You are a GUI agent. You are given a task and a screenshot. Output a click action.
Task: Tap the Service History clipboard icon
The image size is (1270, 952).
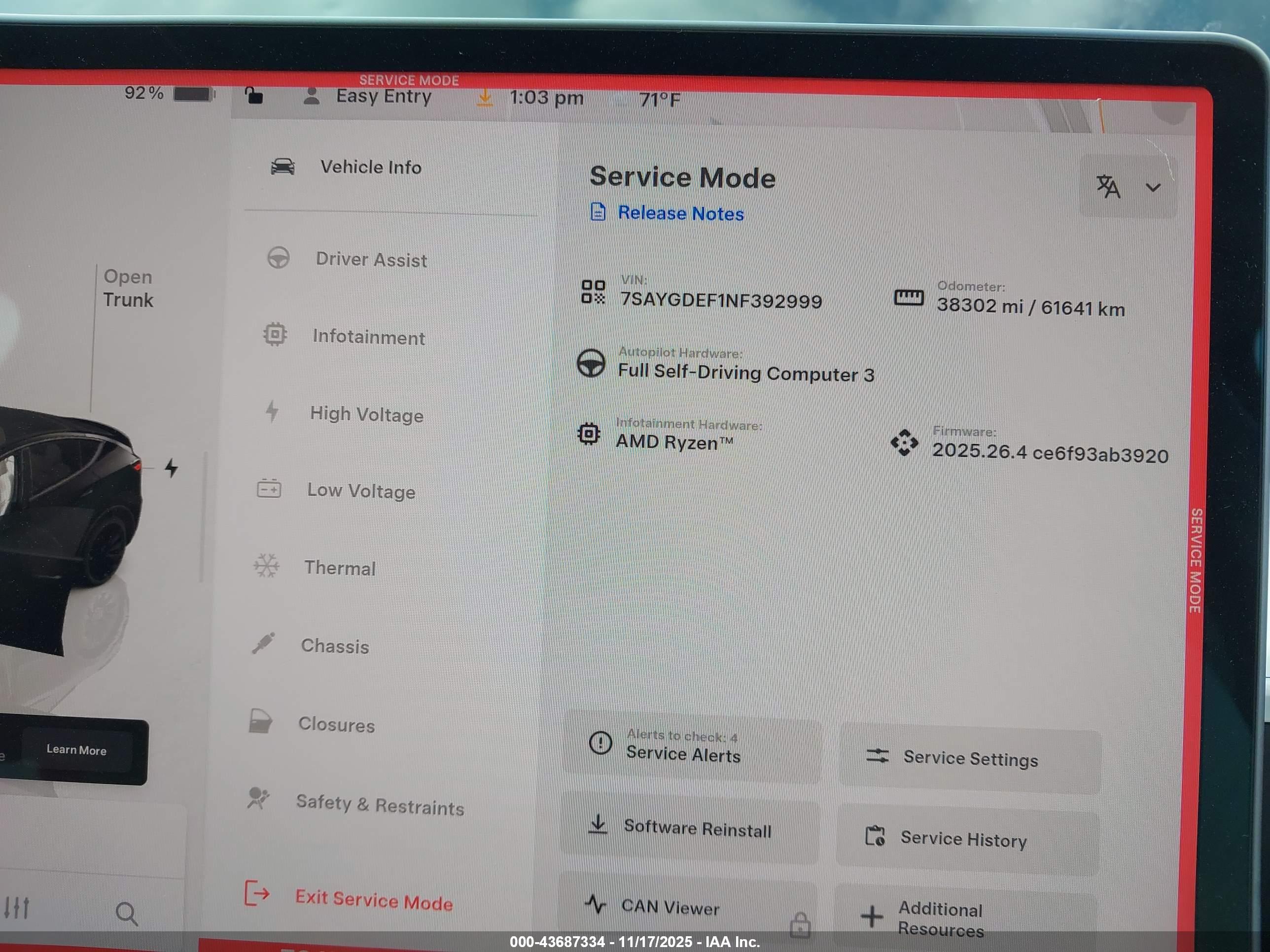[x=875, y=836]
